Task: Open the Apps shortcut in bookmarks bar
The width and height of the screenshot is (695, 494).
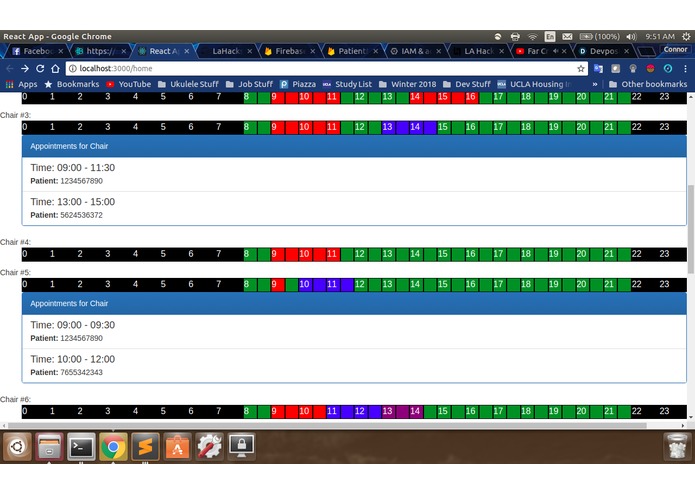Action: click(x=22, y=84)
